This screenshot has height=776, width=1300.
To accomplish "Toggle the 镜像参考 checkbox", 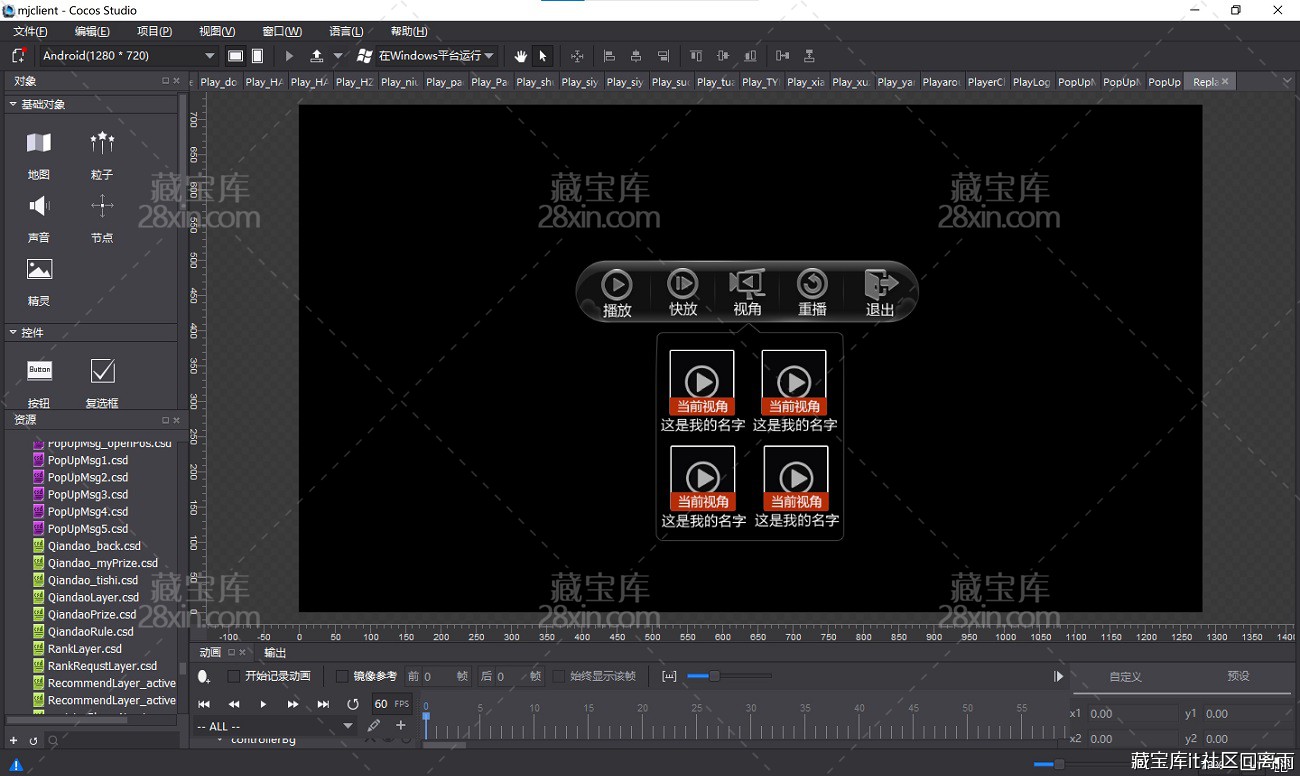I will pyautogui.click(x=342, y=677).
